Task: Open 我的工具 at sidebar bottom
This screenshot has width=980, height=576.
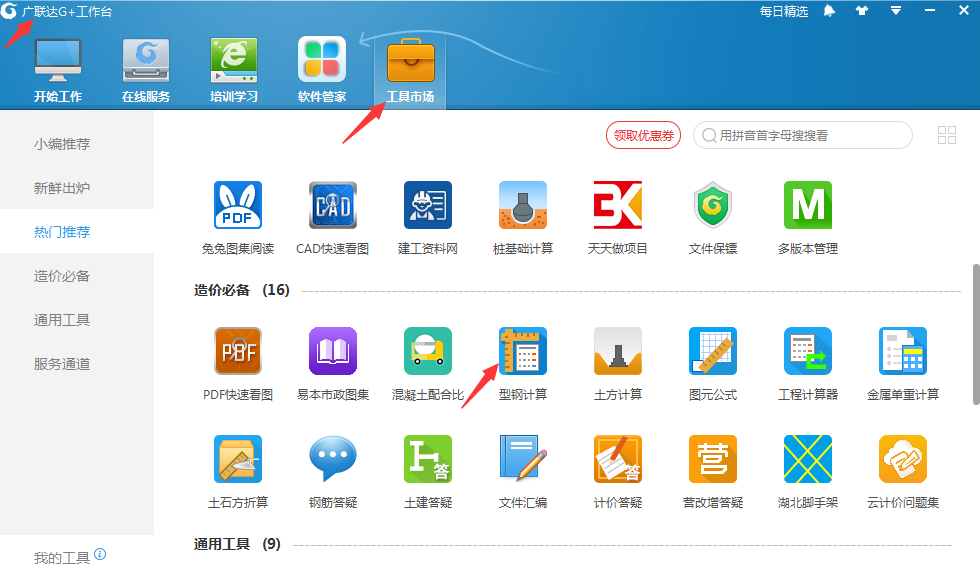Action: coord(62,558)
